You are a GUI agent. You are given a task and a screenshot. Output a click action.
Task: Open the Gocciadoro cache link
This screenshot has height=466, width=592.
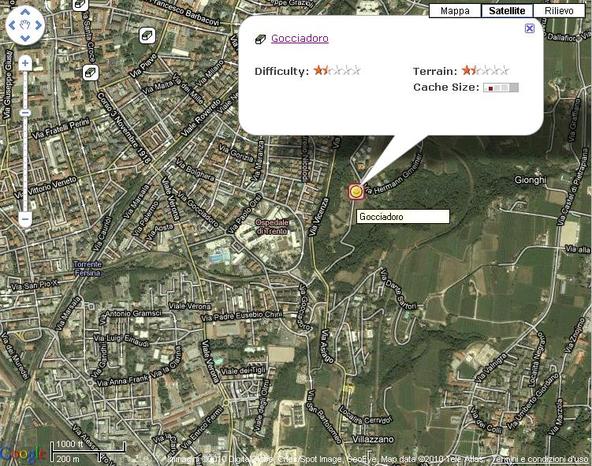coord(300,39)
